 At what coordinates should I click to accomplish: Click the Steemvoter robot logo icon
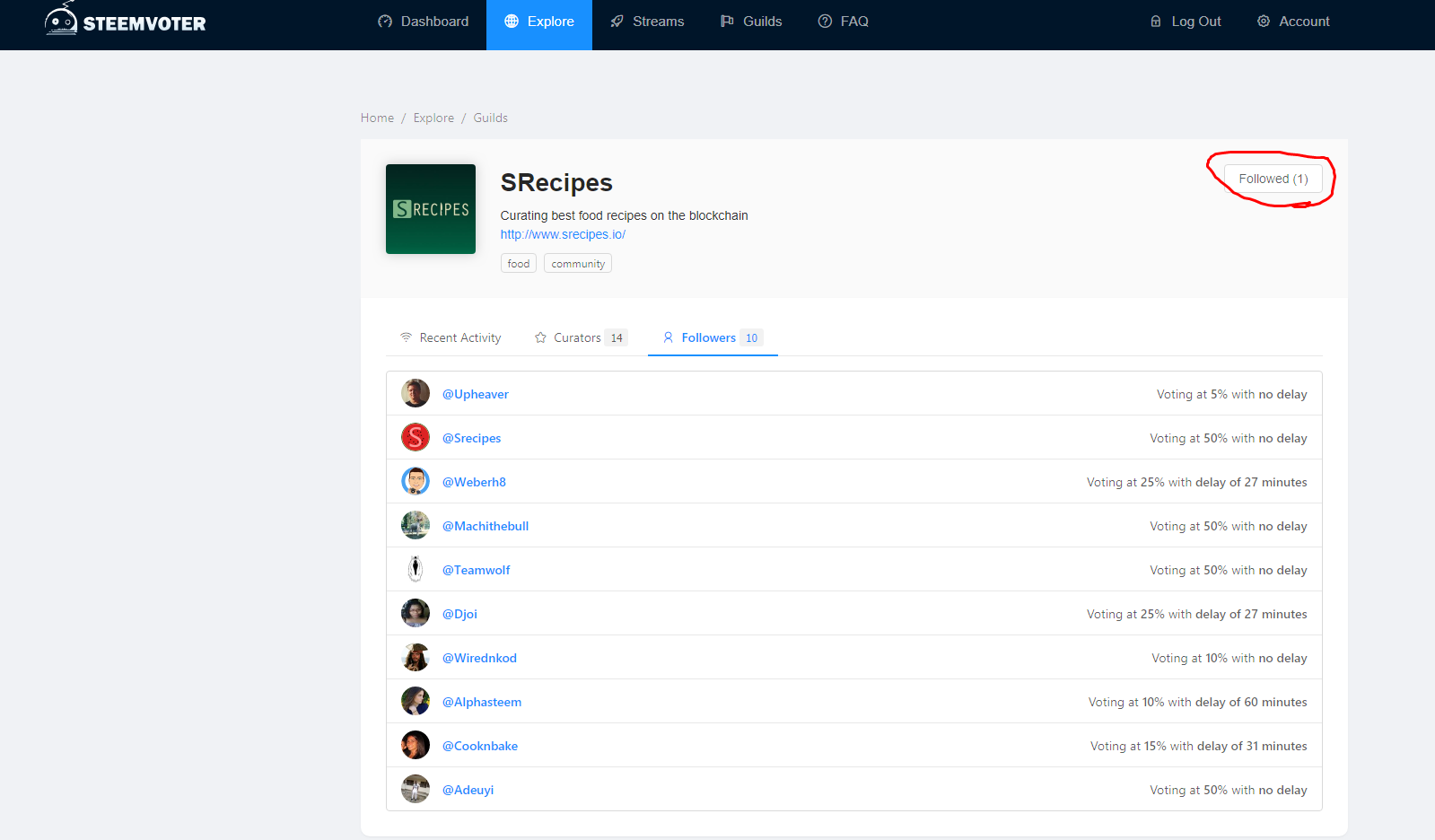61,19
